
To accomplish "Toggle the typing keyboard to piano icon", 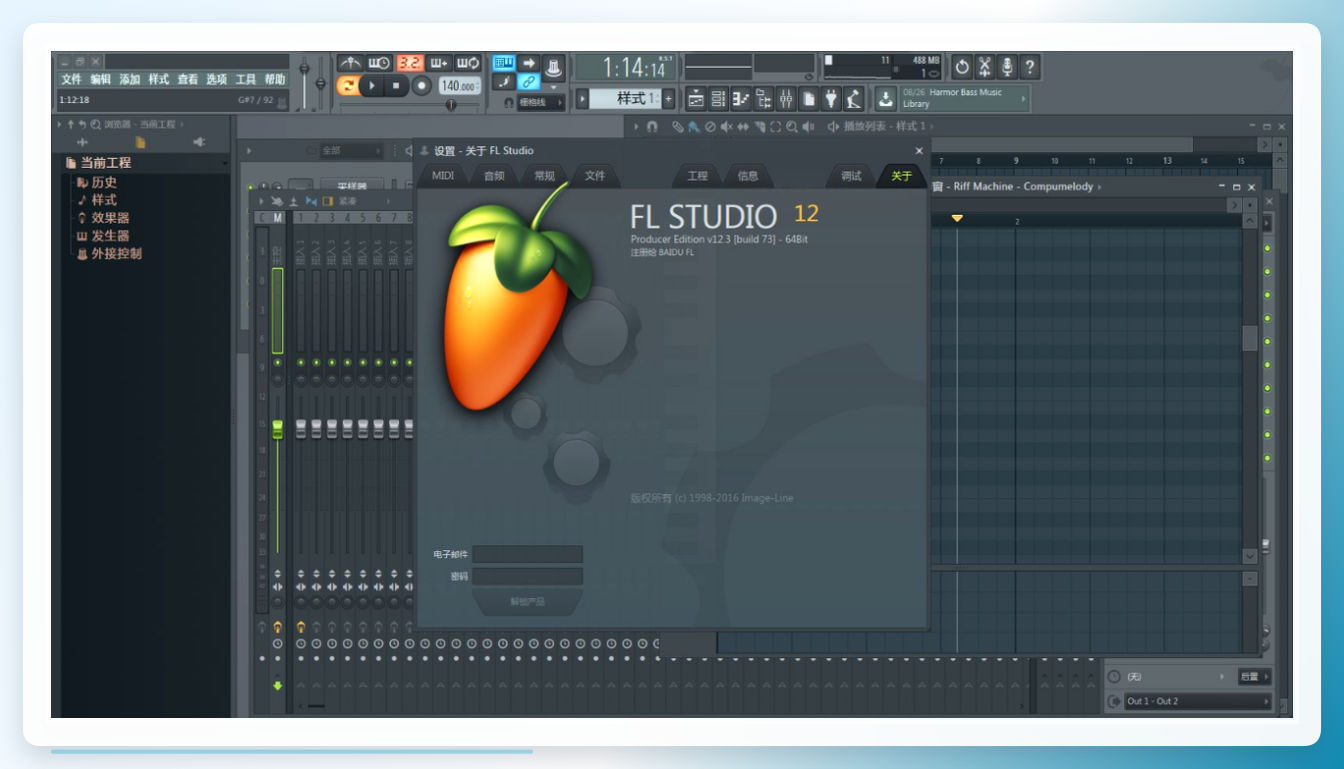I will [x=504, y=63].
